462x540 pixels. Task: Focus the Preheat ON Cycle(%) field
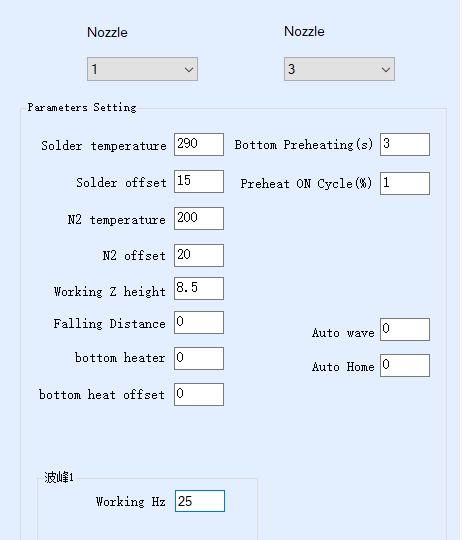[405, 184]
